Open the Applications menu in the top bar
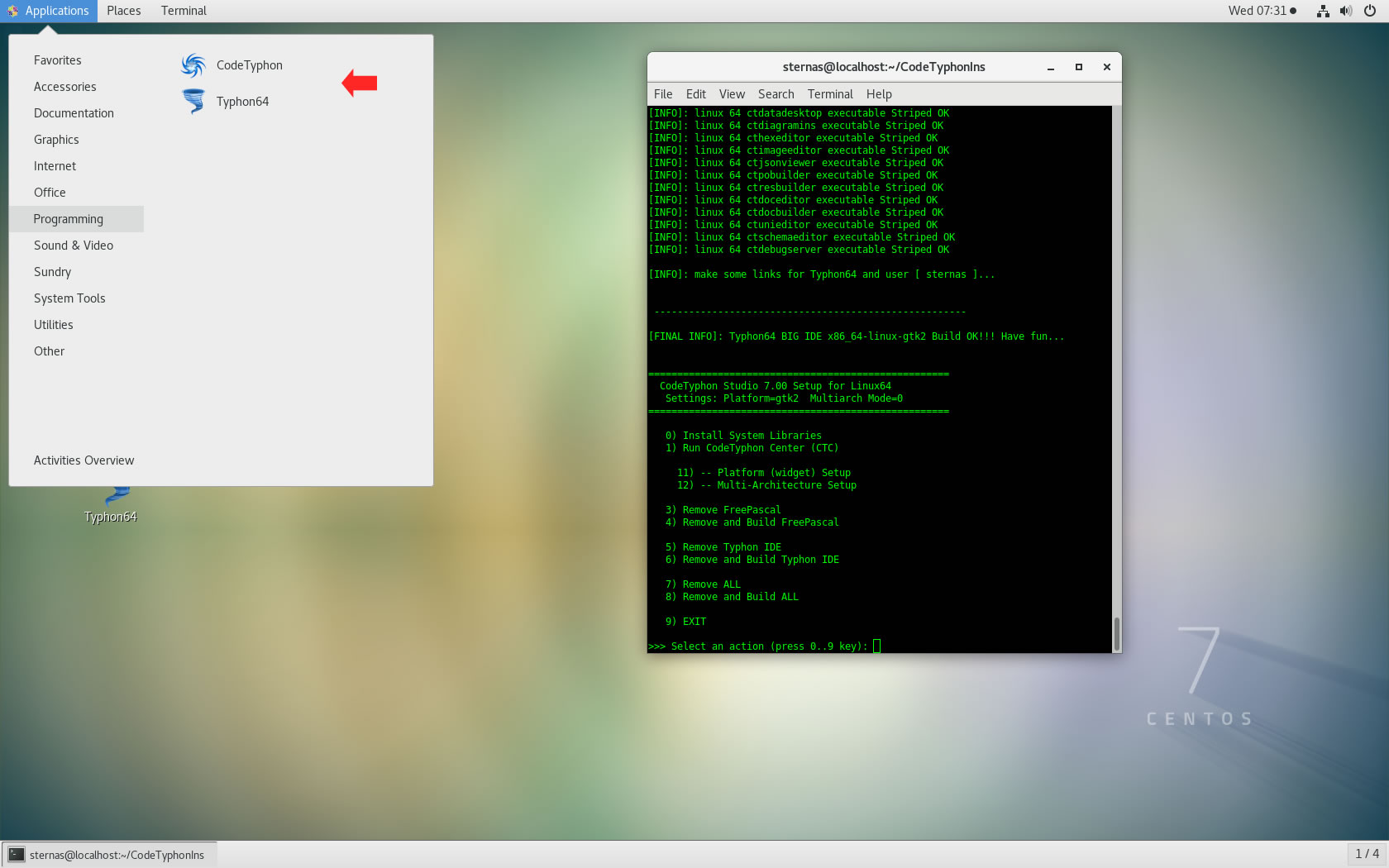1389x868 pixels. 48,11
